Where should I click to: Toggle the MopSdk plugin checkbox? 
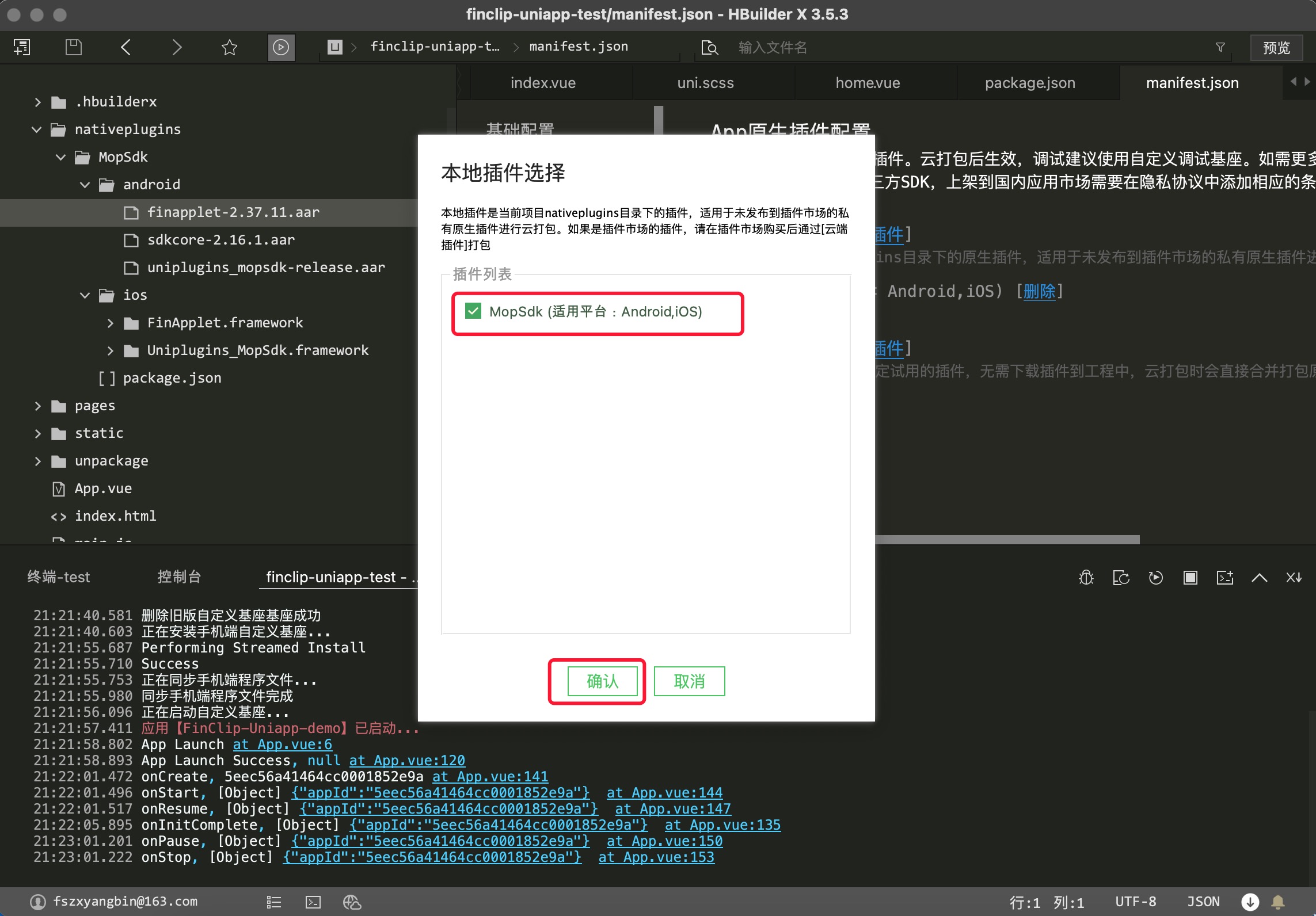tap(473, 311)
